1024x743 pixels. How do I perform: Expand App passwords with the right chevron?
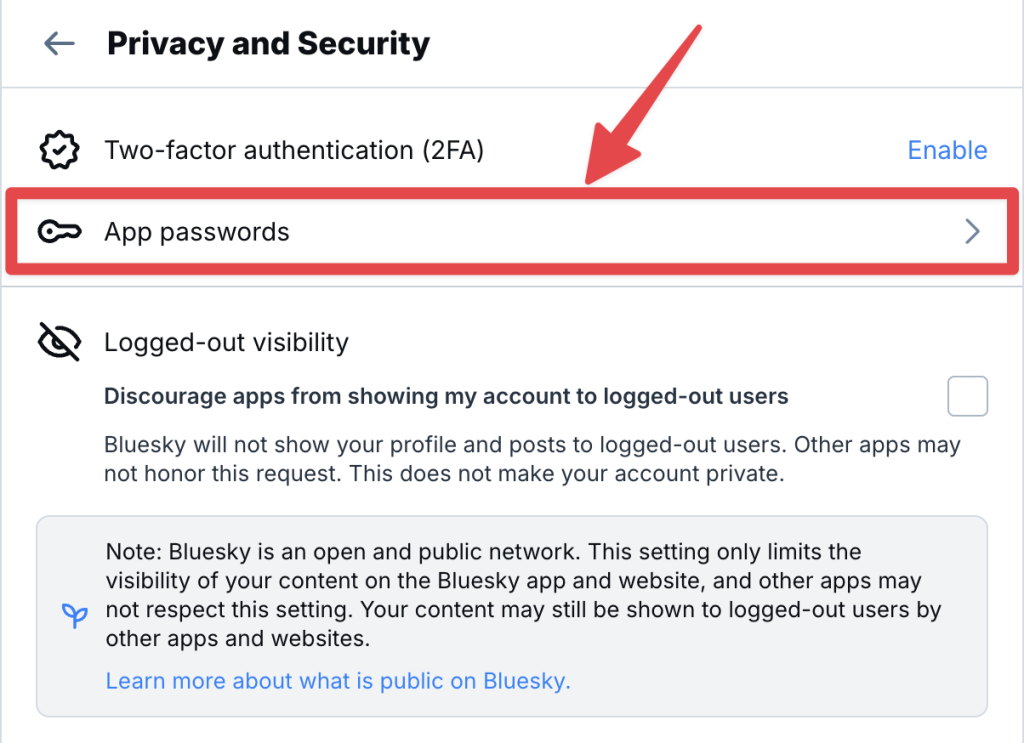(971, 231)
